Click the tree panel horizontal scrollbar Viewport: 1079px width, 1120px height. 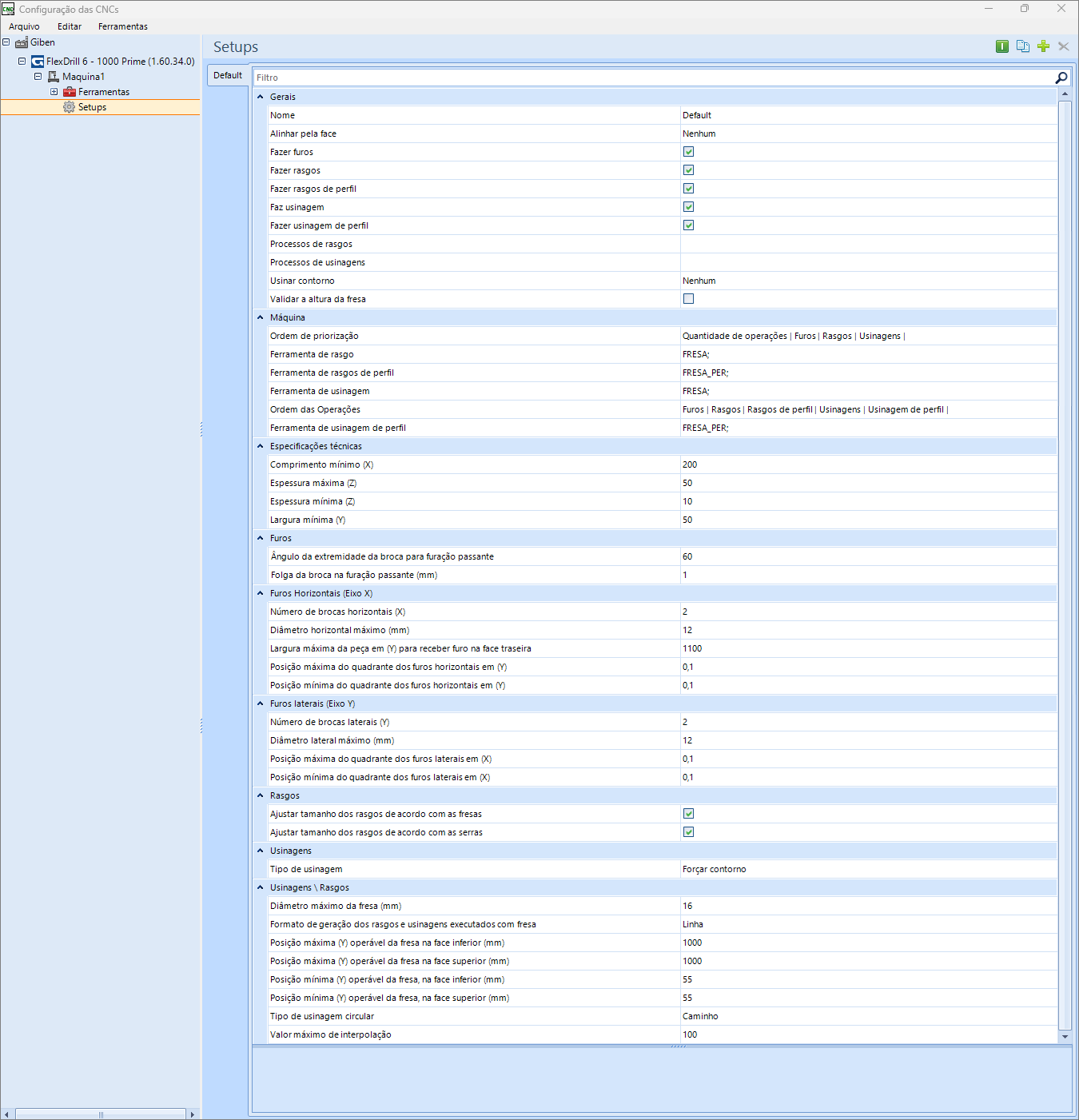click(101, 1114)
